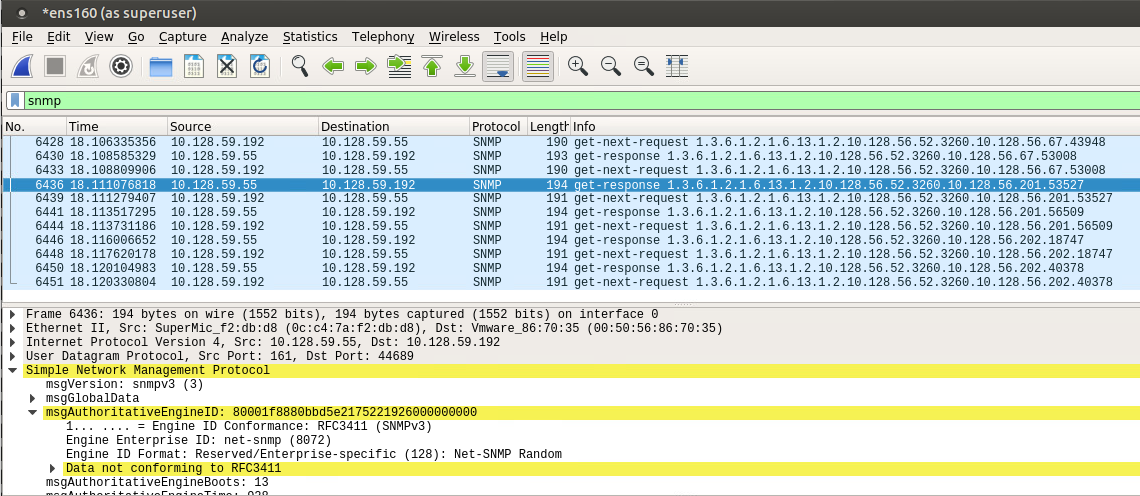Image resolution: width=1140 pixels, height=496 pixels.
Task: Select packet number 6430
Action: click(570, 156)
